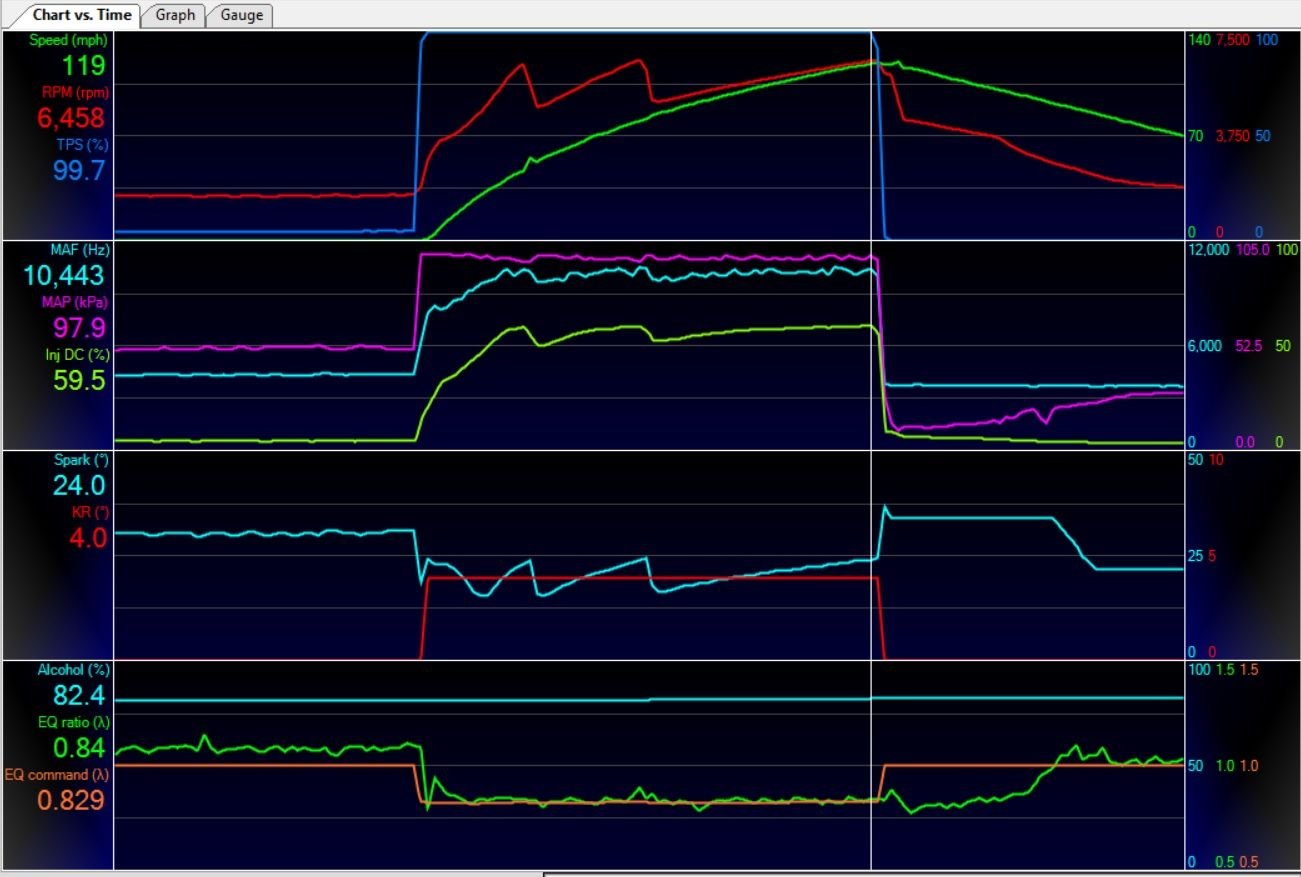The width and height of the screenshot is (1301, 877).
Task: Click the Spark (°) value 24.0
Action: point(79,486)
